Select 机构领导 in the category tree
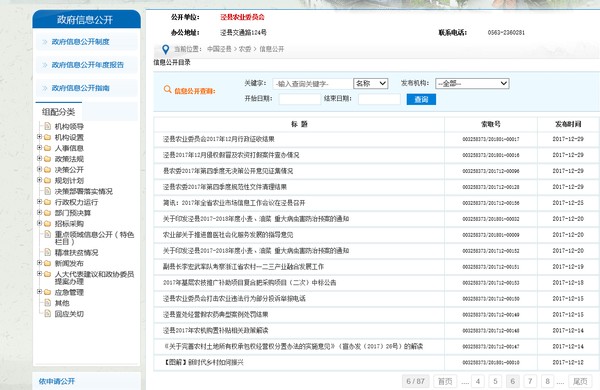 point(69,126)
